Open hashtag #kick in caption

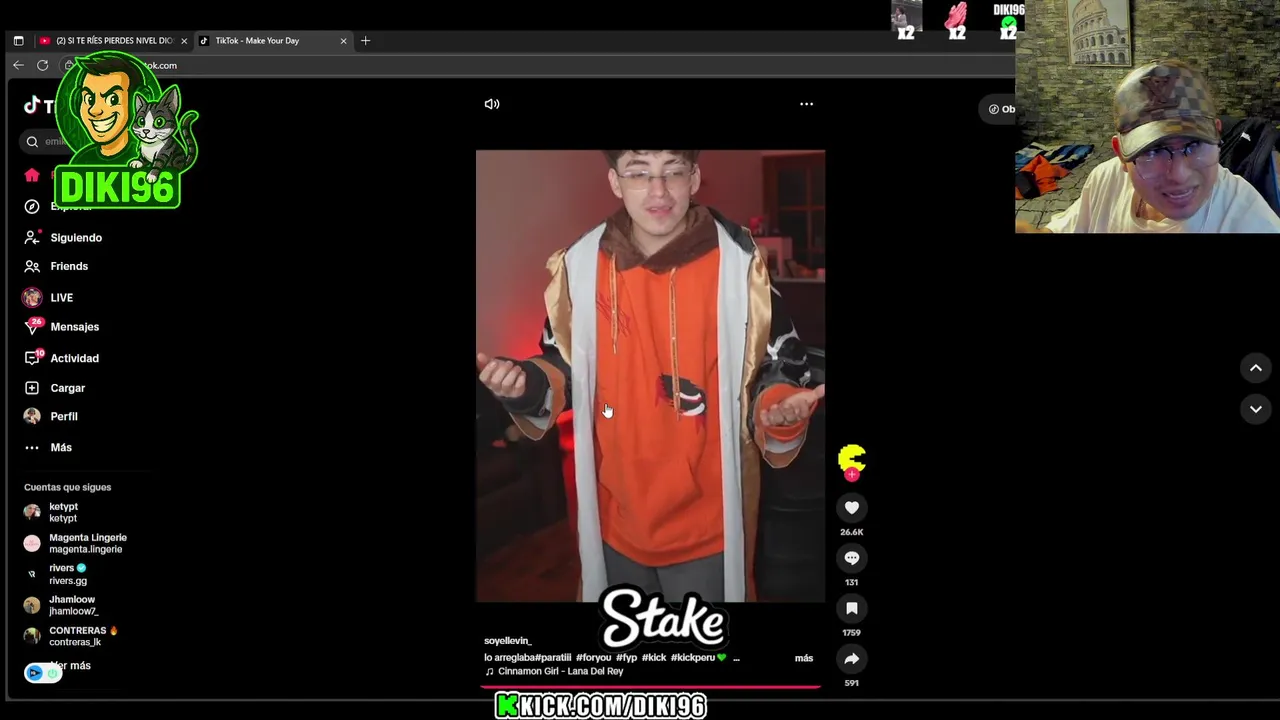pos(654,658)
